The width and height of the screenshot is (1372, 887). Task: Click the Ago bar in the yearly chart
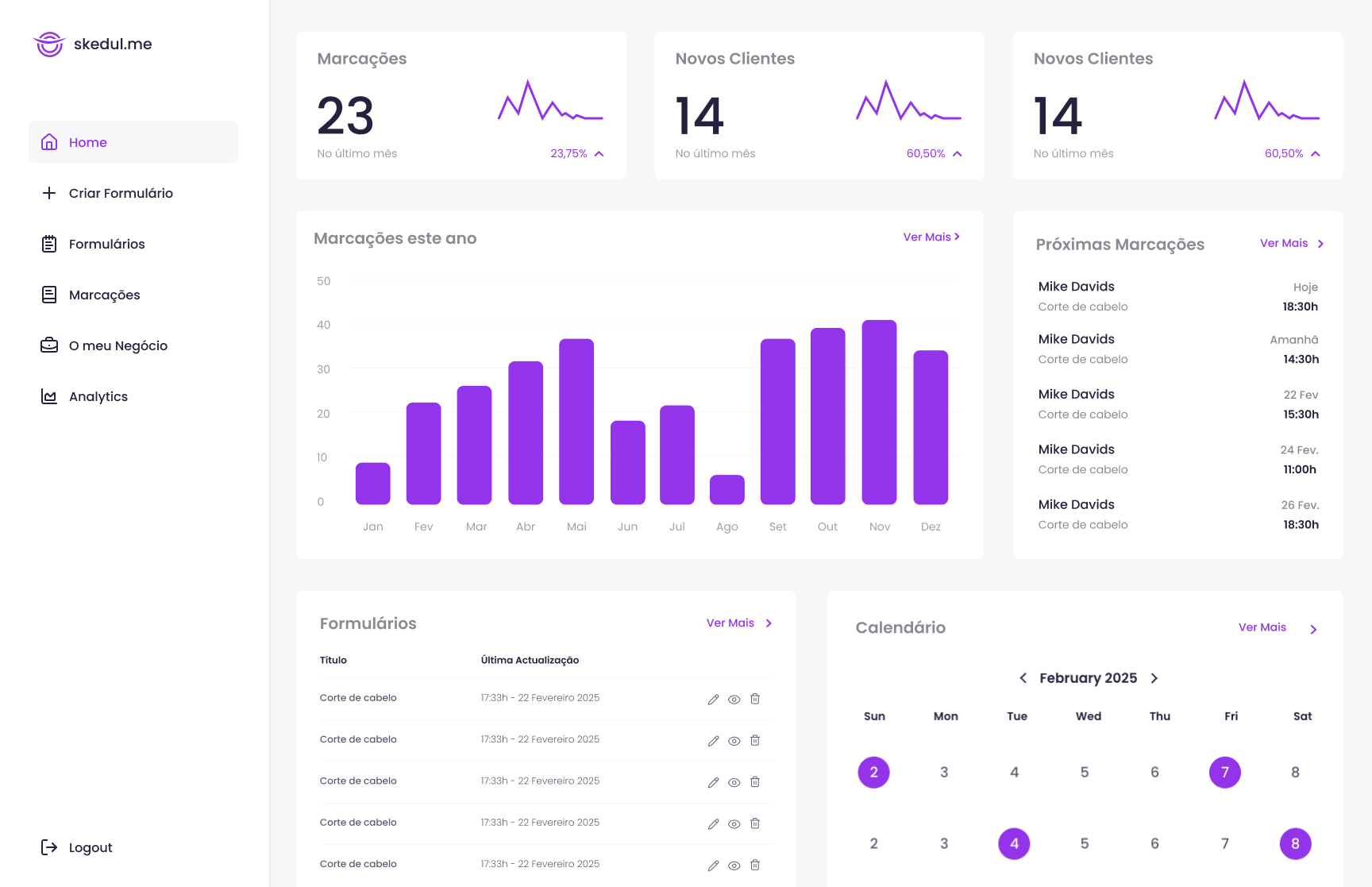pos(727,490)
